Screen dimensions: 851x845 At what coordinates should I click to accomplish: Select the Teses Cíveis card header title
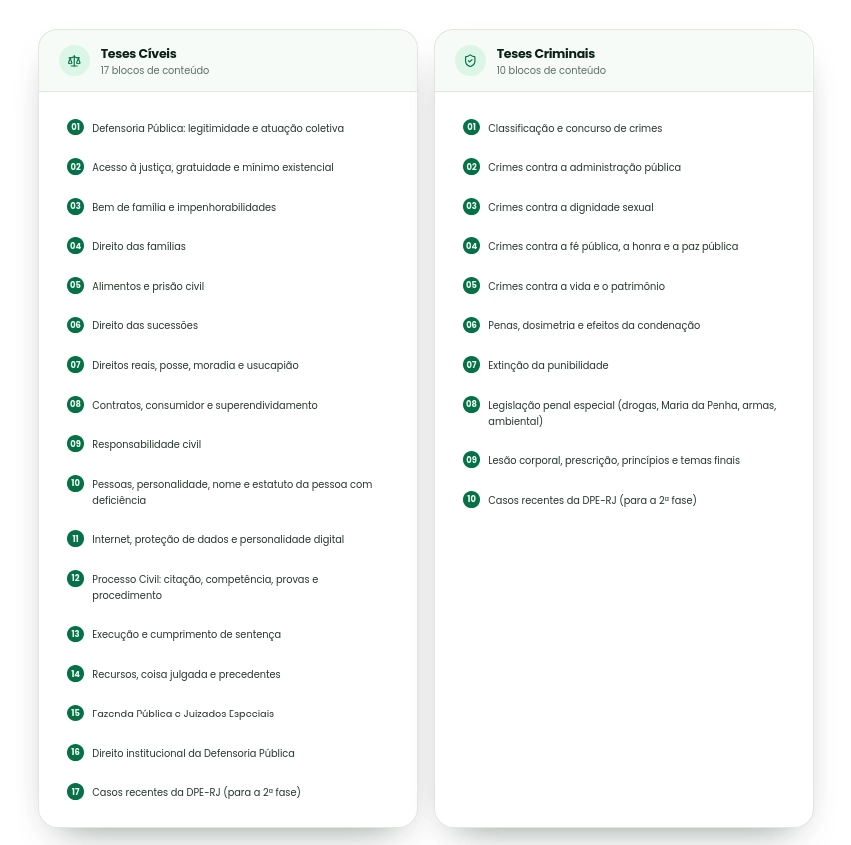[138, 54]
